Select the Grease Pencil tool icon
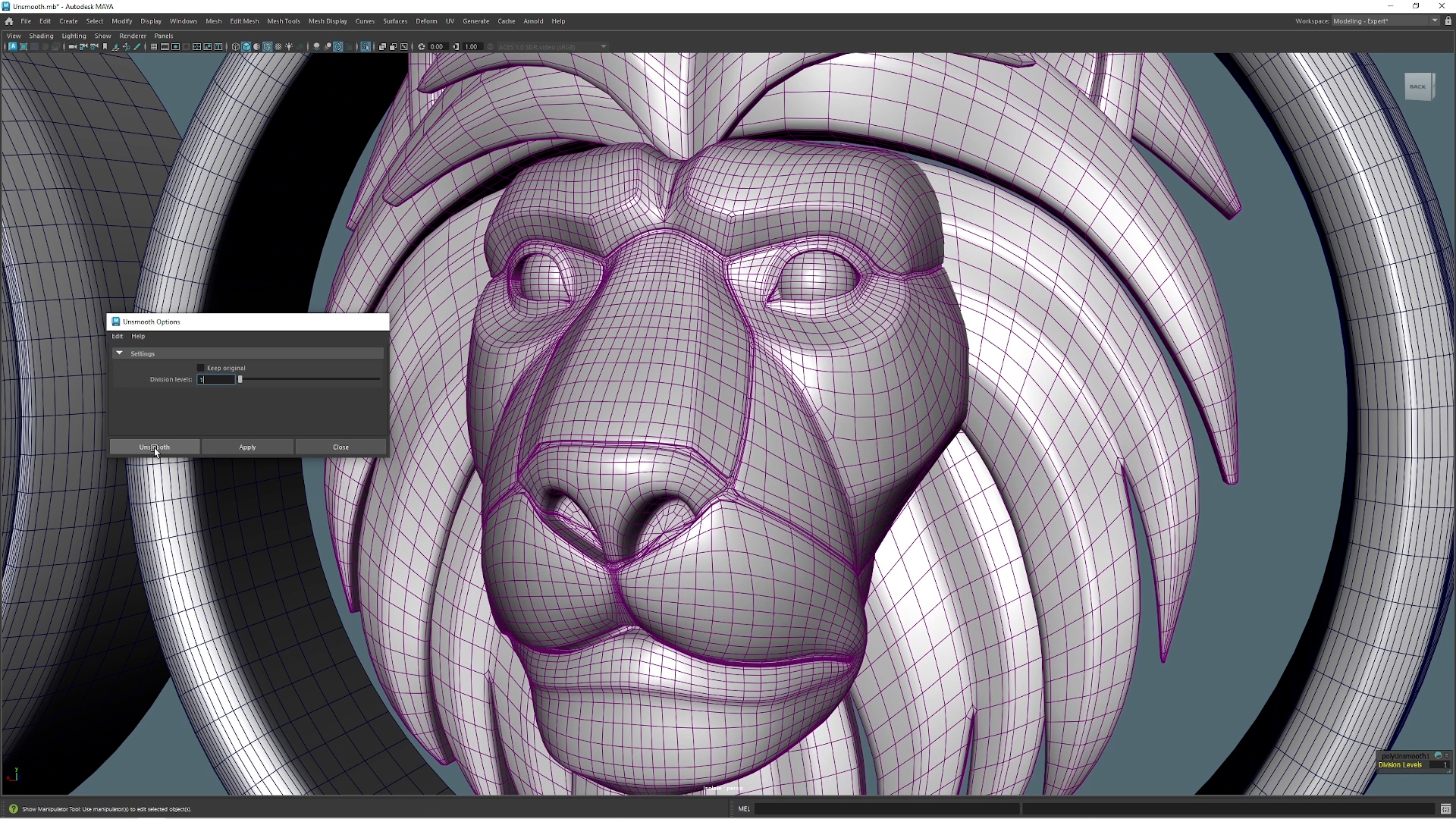Screen dimensions: 1456x819 tap(137, 47)
